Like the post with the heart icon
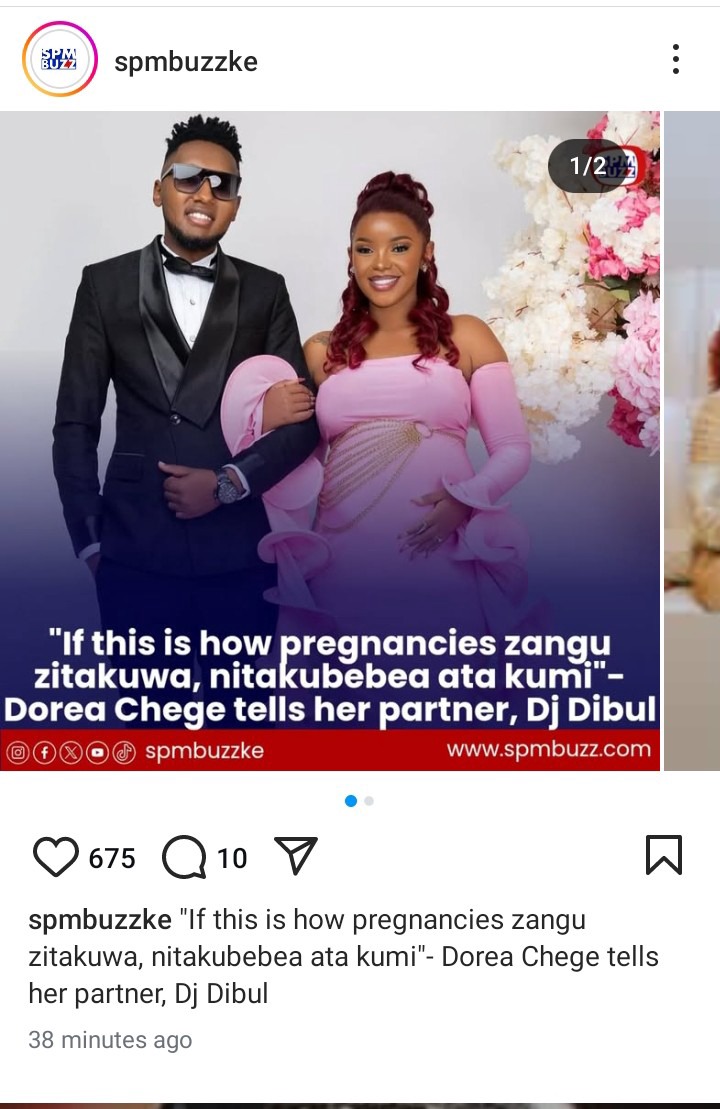Viewport: 720px width, 1109px height. 56,857
